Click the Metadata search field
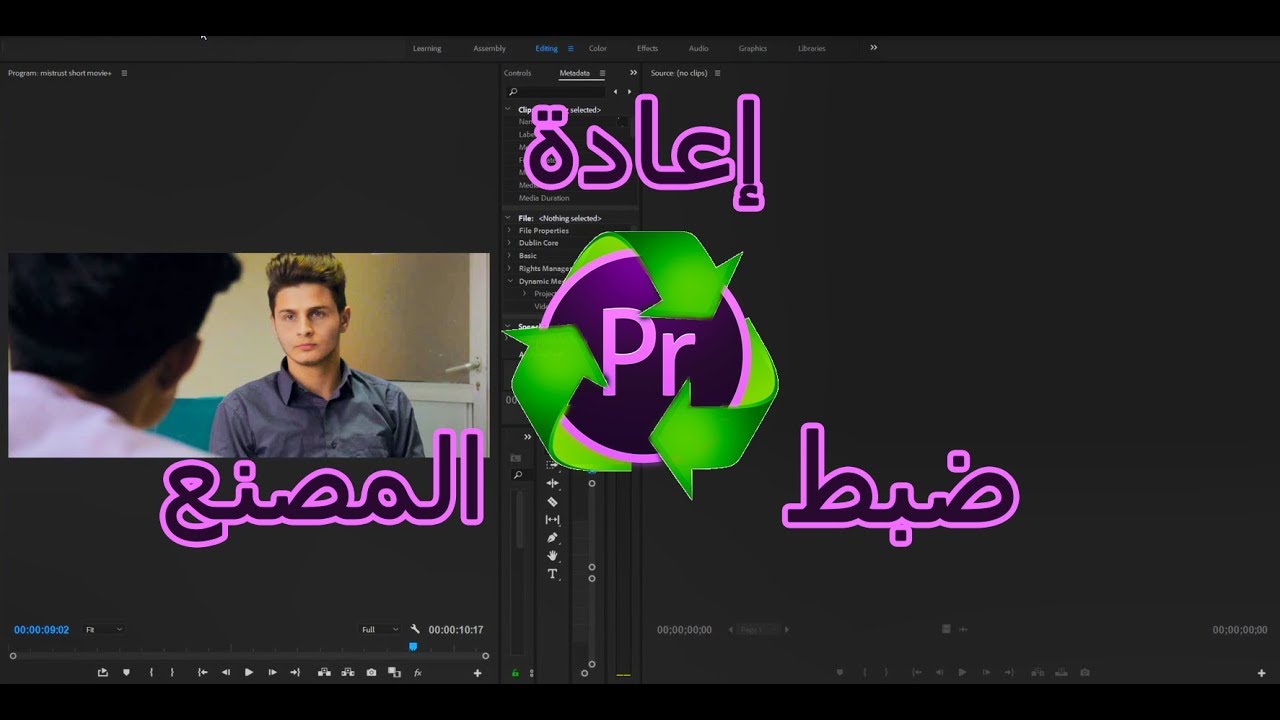 (556, 92)
